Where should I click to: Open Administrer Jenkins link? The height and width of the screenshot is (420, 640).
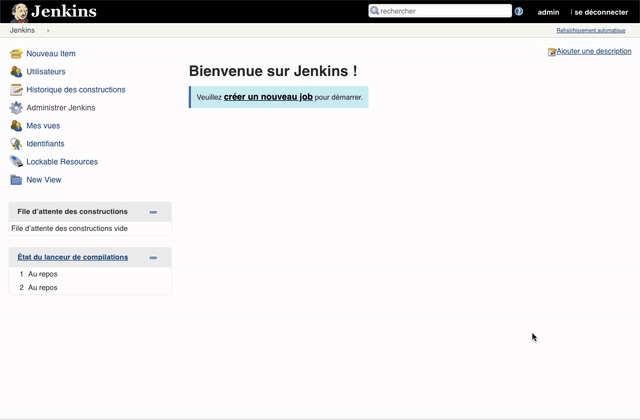[61, 108]
